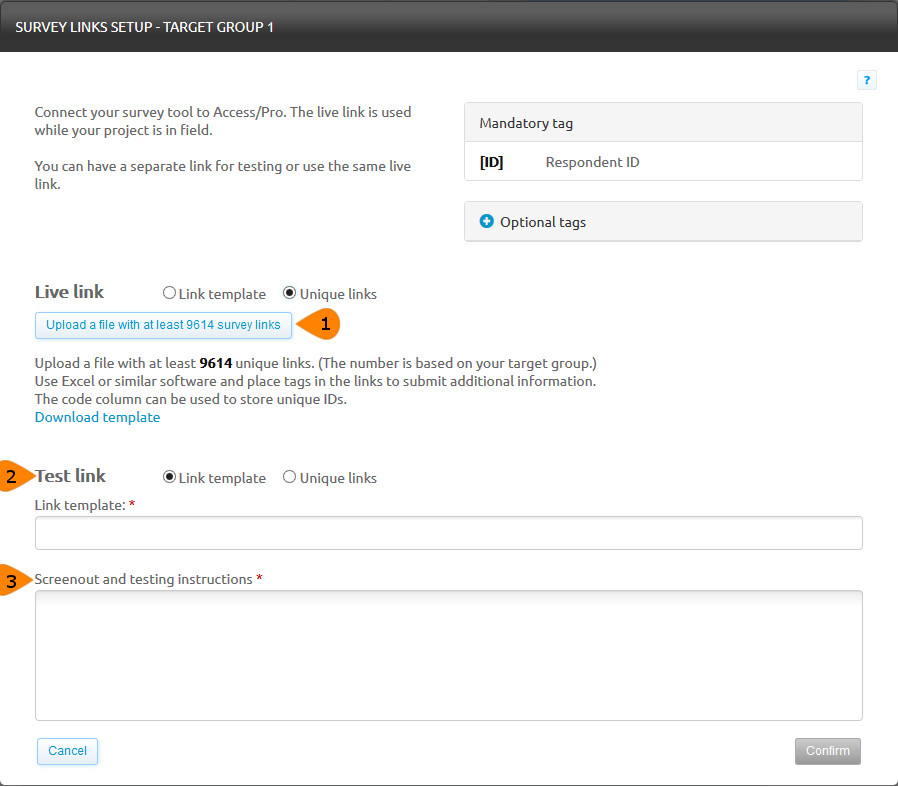Focus the Link template input field

(x=448, y=533)
